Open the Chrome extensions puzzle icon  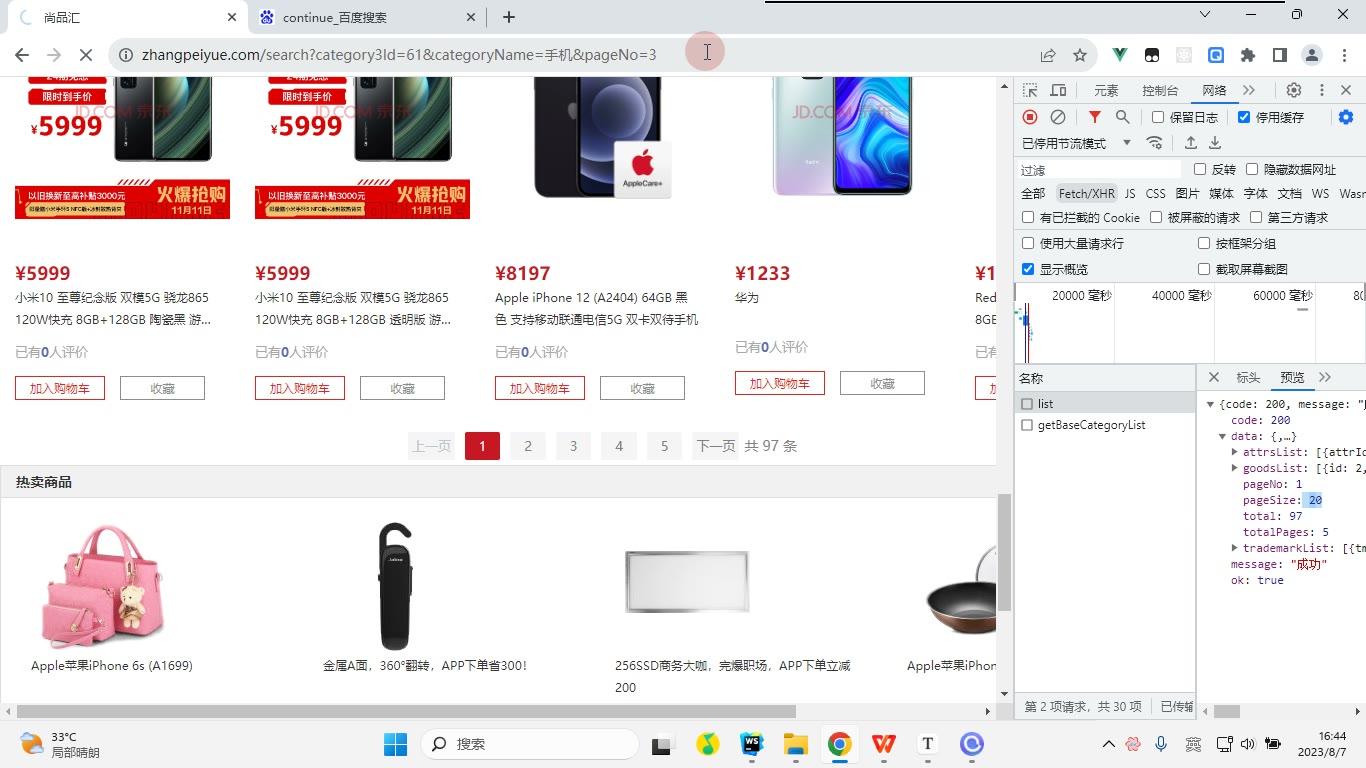pyautogui.click(x=1248, y=55)
